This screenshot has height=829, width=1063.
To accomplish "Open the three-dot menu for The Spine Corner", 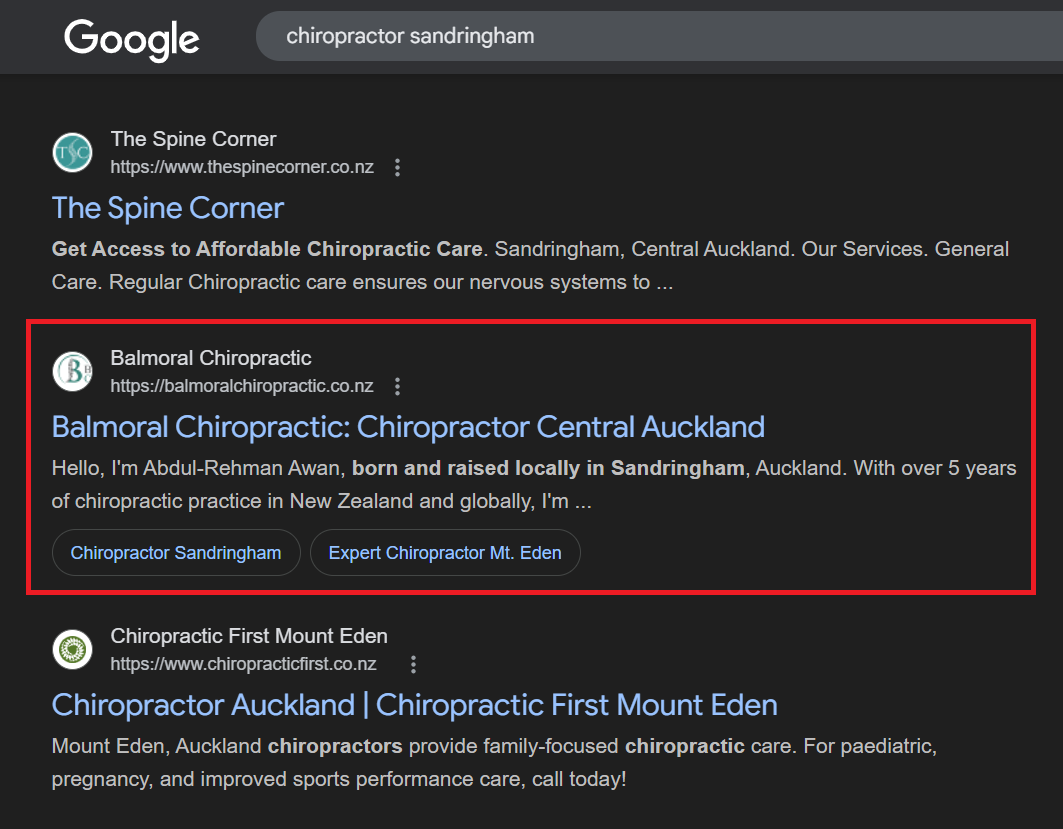I will pos(397,168).
